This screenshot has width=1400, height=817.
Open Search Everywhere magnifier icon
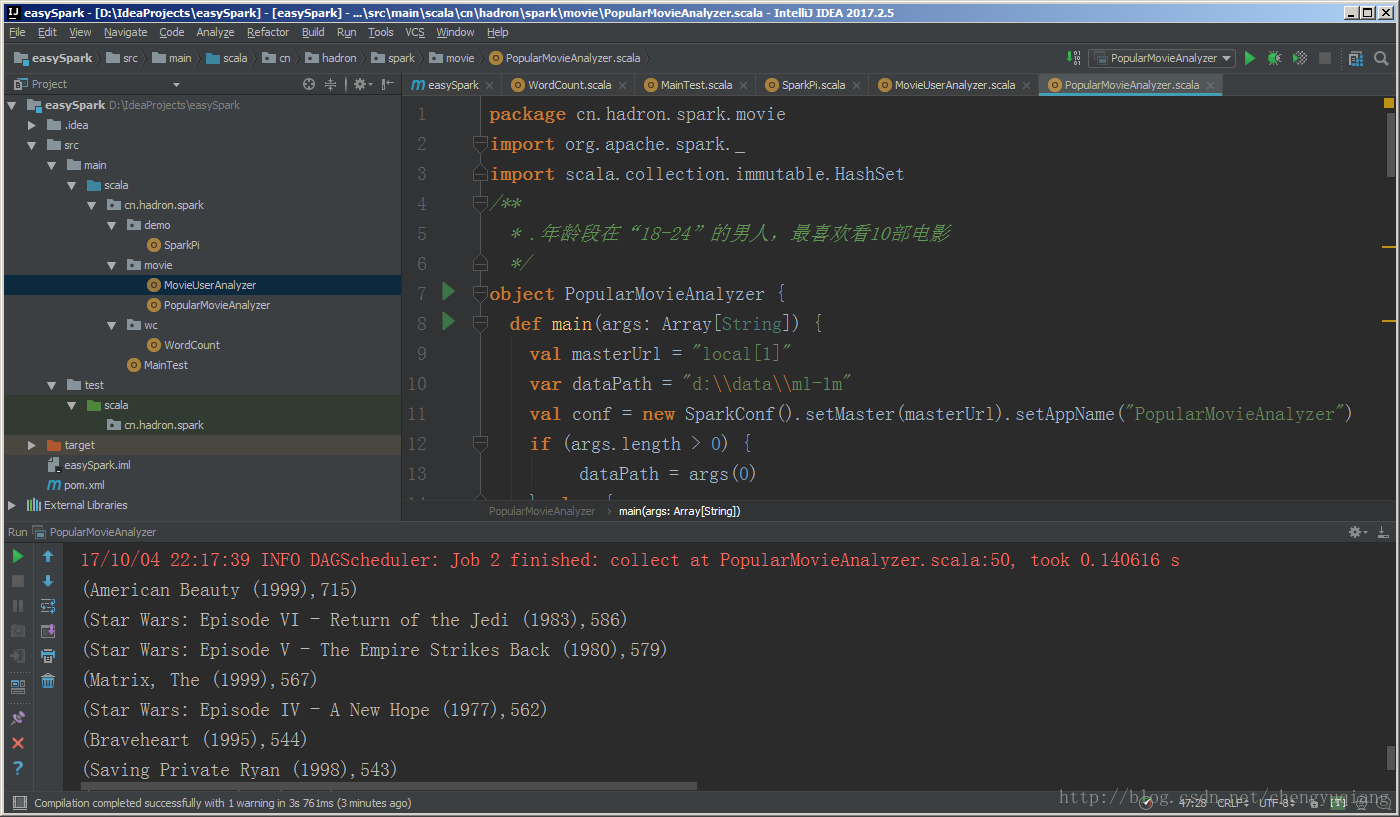[1381, 58]
